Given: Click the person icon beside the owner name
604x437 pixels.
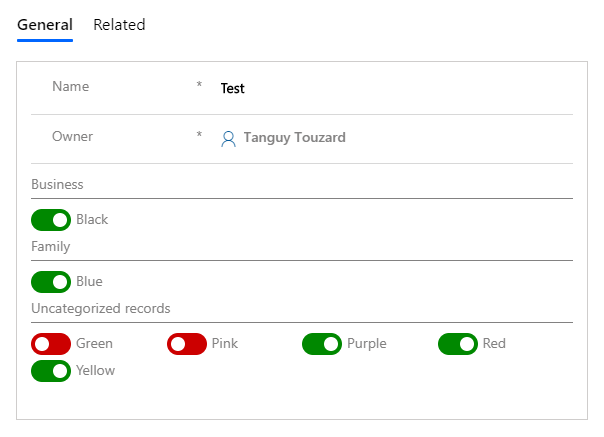Looking at the screenshot, I should click(228, 138).
